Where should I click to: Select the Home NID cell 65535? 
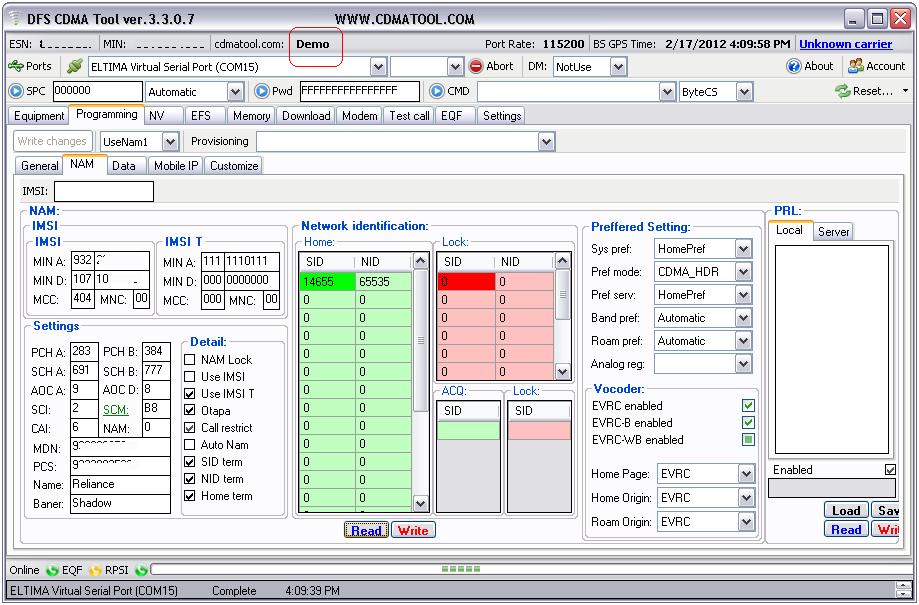pos(383,281)
